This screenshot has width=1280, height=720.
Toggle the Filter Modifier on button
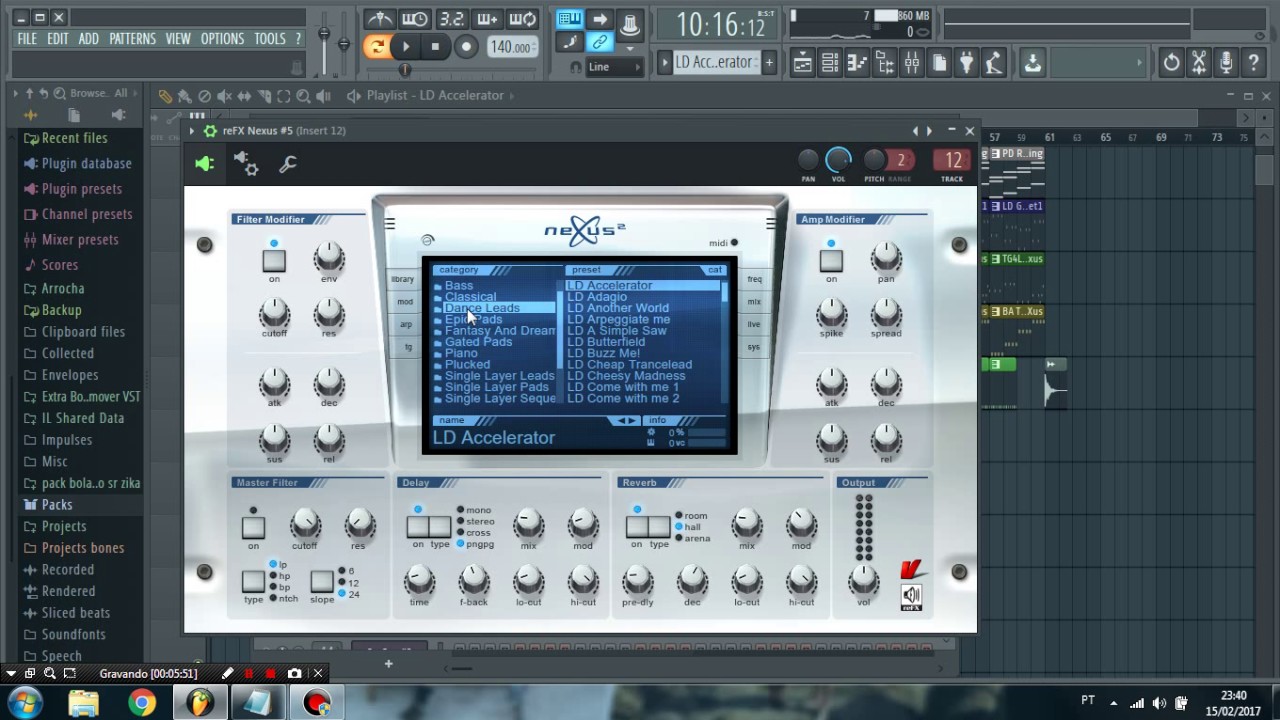pos(274,261)
